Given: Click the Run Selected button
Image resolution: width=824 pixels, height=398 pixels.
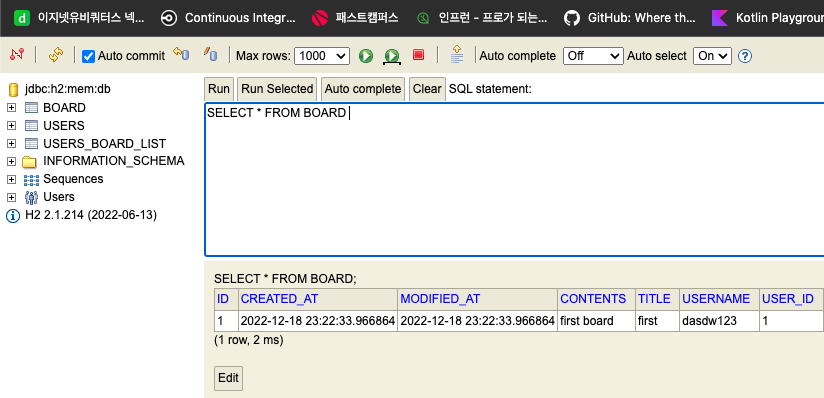Looking at the screenshot, I should 277,89.
